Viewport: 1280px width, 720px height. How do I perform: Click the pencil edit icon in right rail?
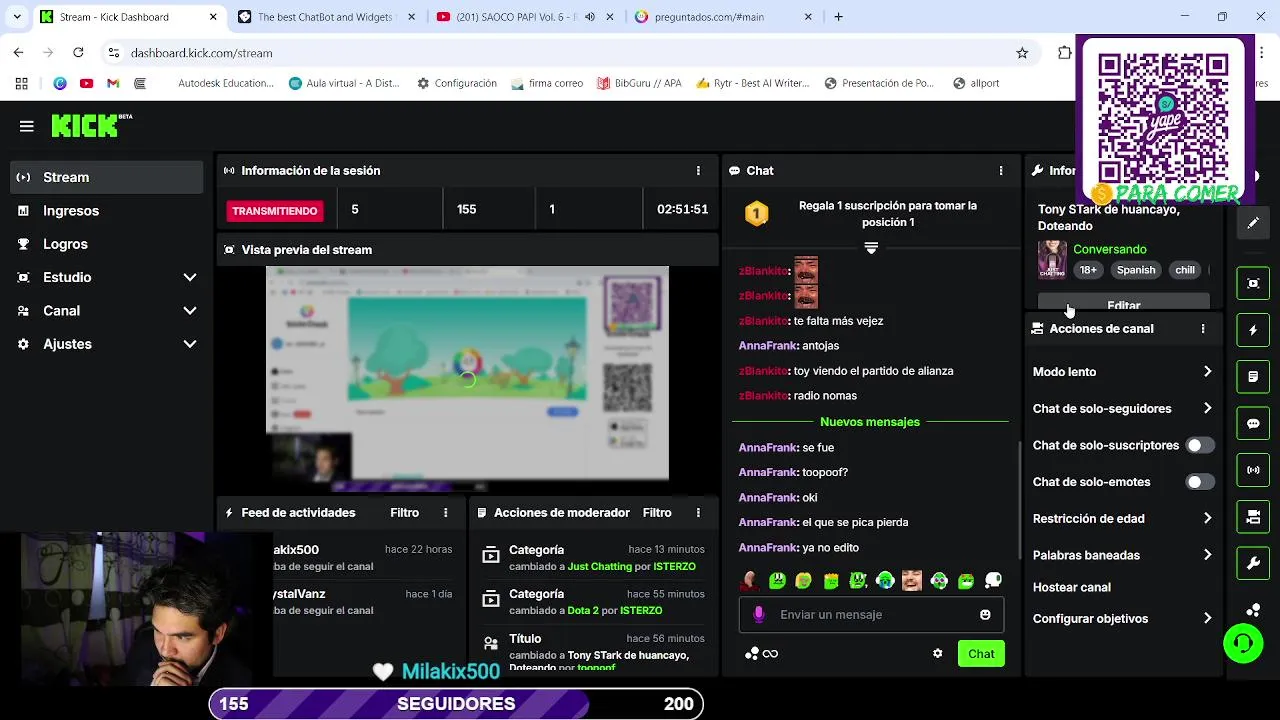pos(1253,223)
